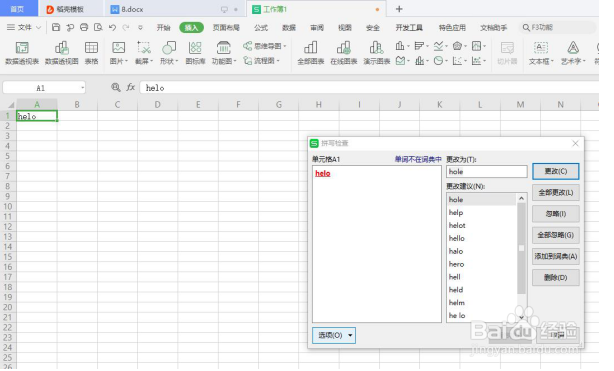This screenshot has width=614, height=371.
Task: Click the 更改为 change-to input field
Action: tap(487, 172)
